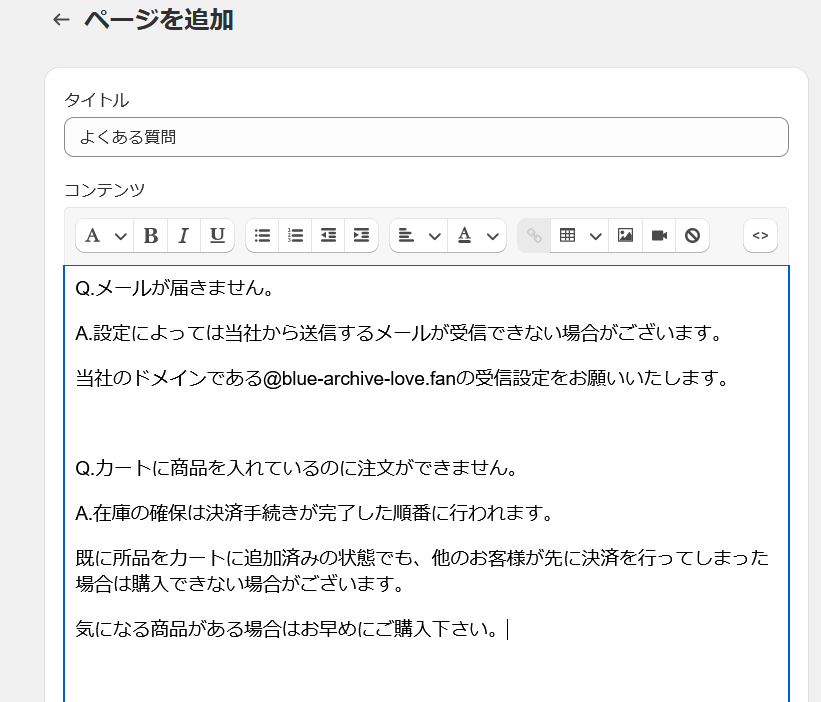The height and width of the screenshot is (702, 821).
Task: Insert a numbered list
Action: pos(295,236)
